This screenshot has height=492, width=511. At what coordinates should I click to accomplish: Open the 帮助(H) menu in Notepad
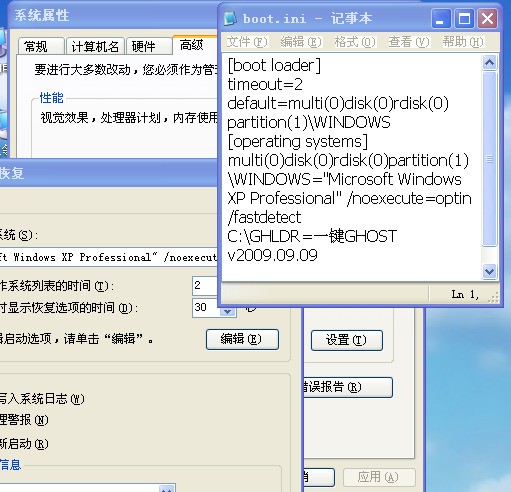click(463, 42)
